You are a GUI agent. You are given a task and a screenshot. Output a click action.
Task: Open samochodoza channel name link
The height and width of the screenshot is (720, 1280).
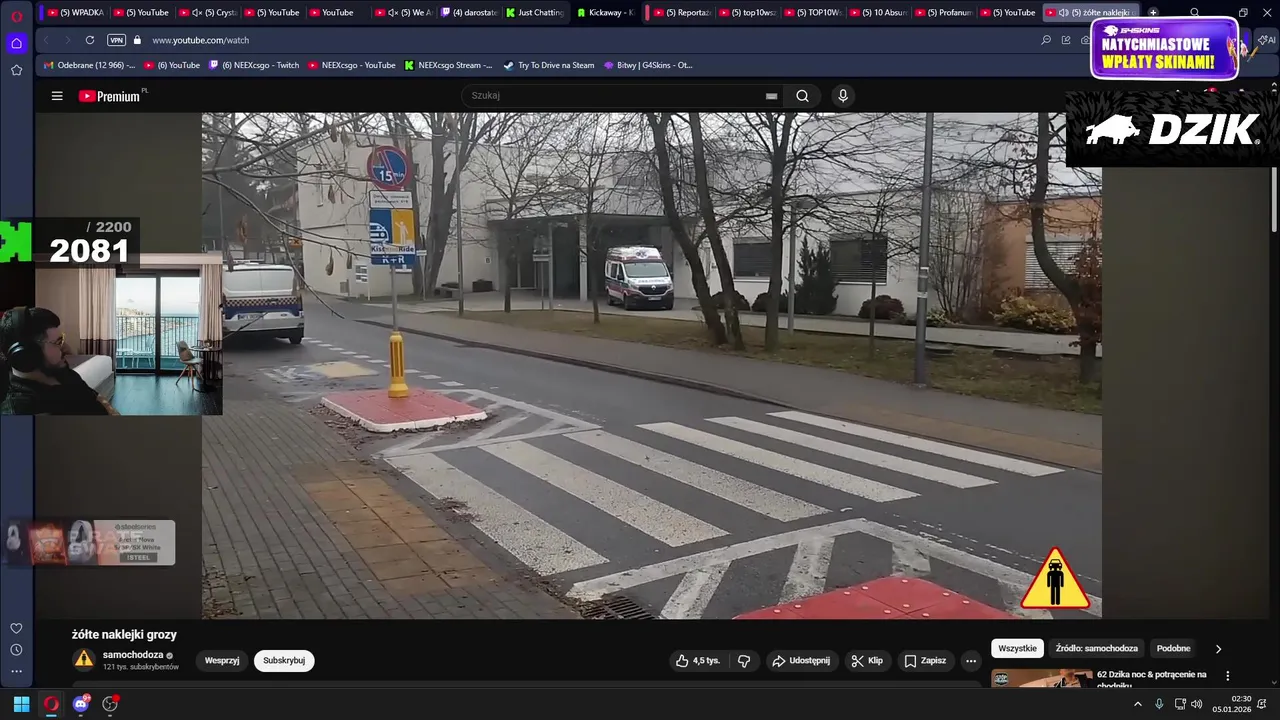coord(132,655)
